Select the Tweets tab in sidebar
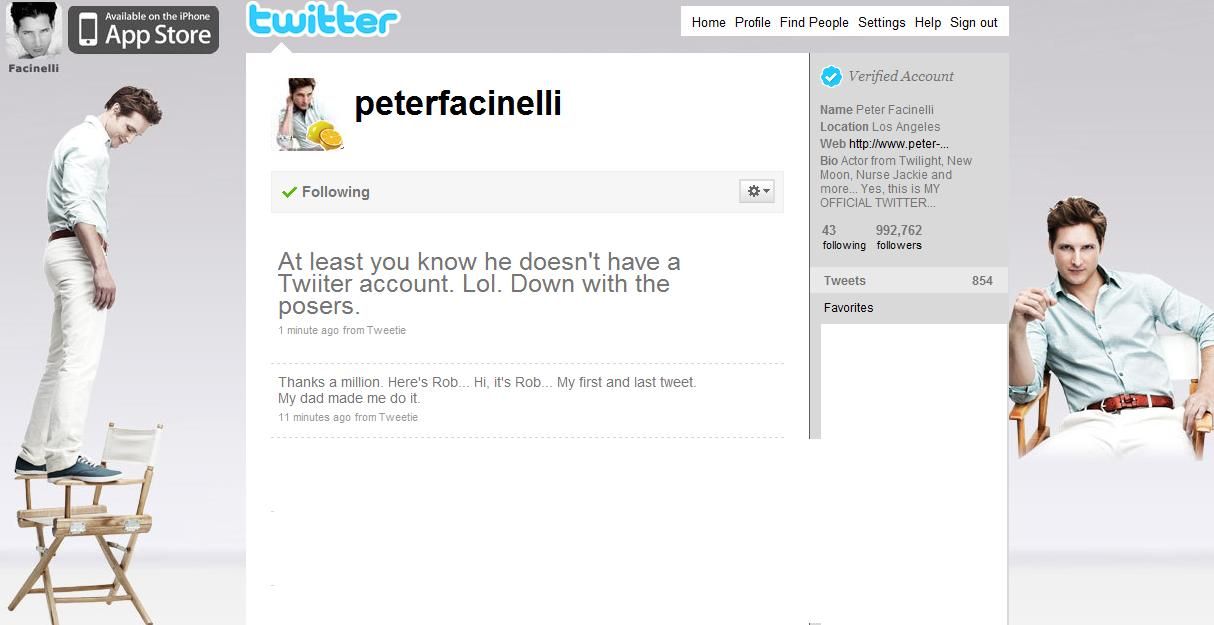This screenshot has height=625, width=1214. (908, 281)
